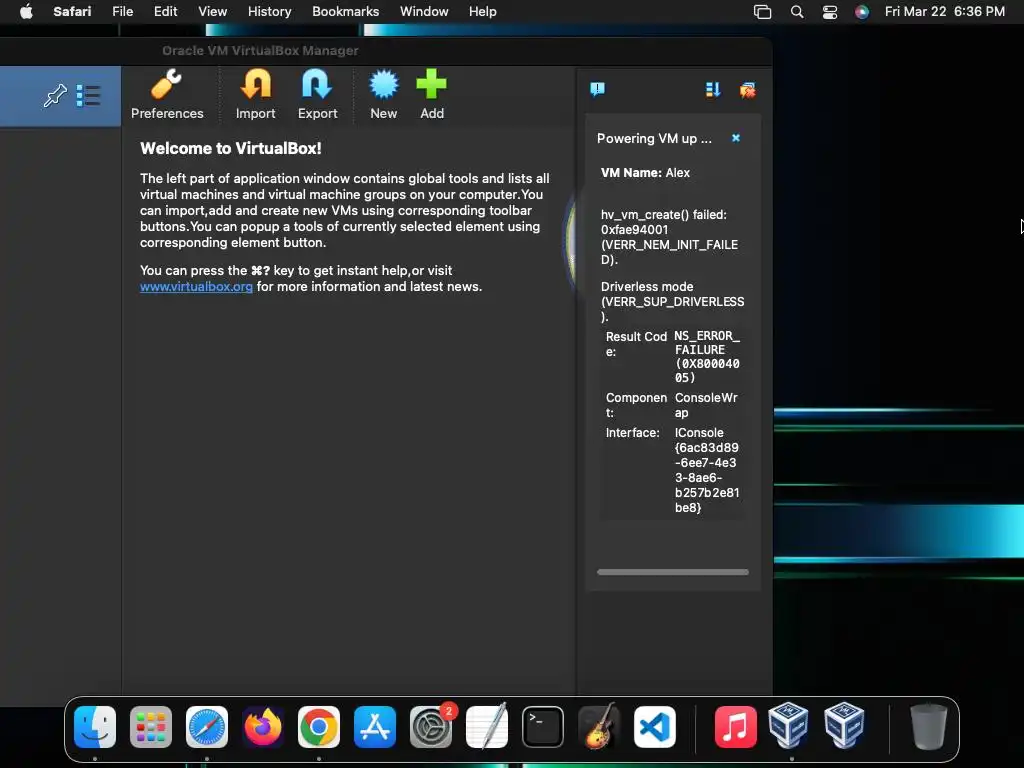
Task: Click the date and time in menu bar
Action: [944, 11]
